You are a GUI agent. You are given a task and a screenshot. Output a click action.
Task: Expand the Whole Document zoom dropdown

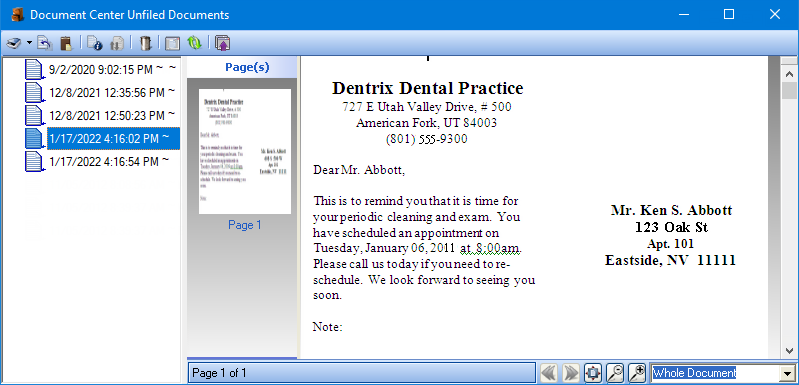point(788,373)
